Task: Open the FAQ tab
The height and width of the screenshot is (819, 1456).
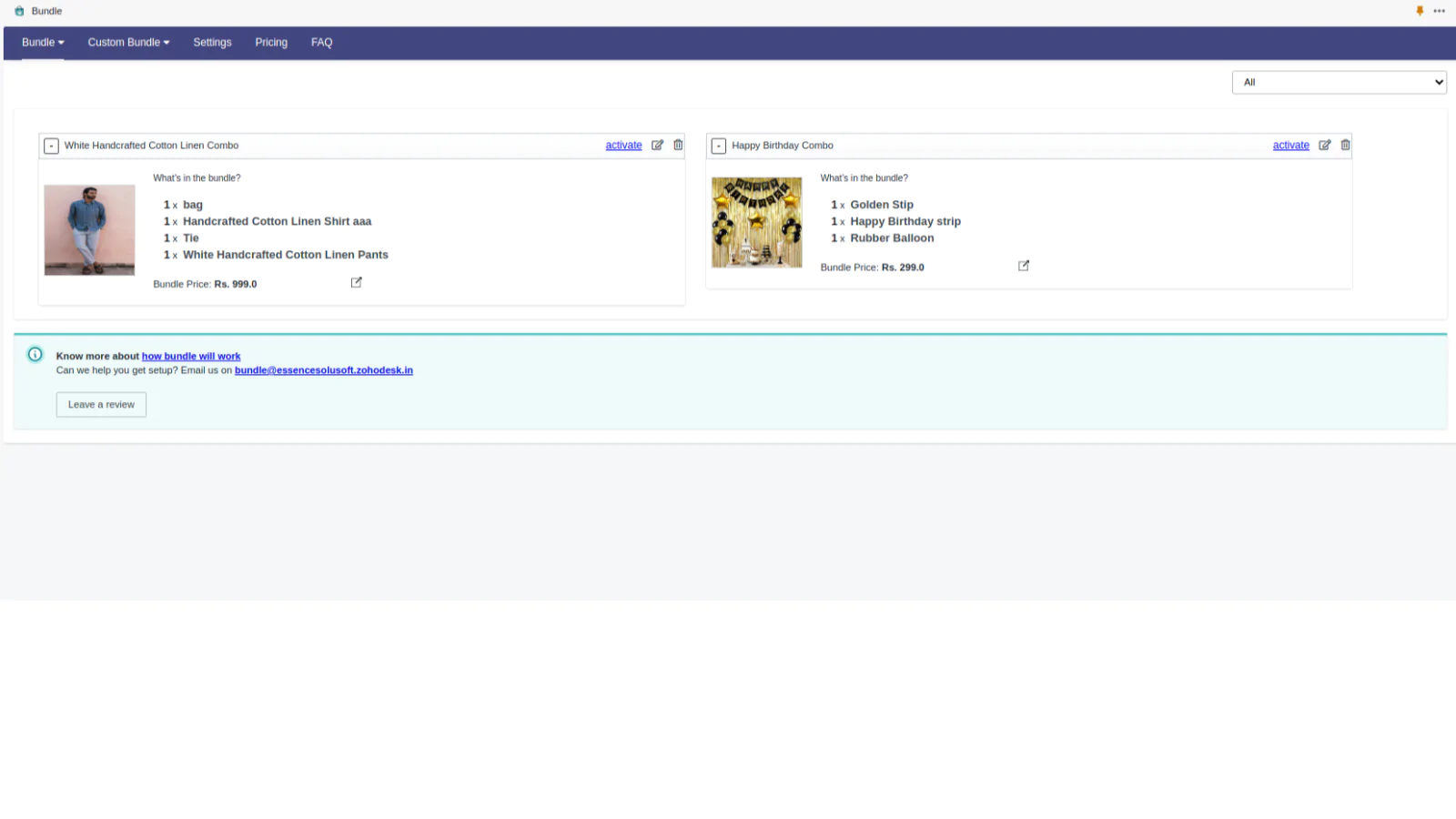Action: pos(321,42)
